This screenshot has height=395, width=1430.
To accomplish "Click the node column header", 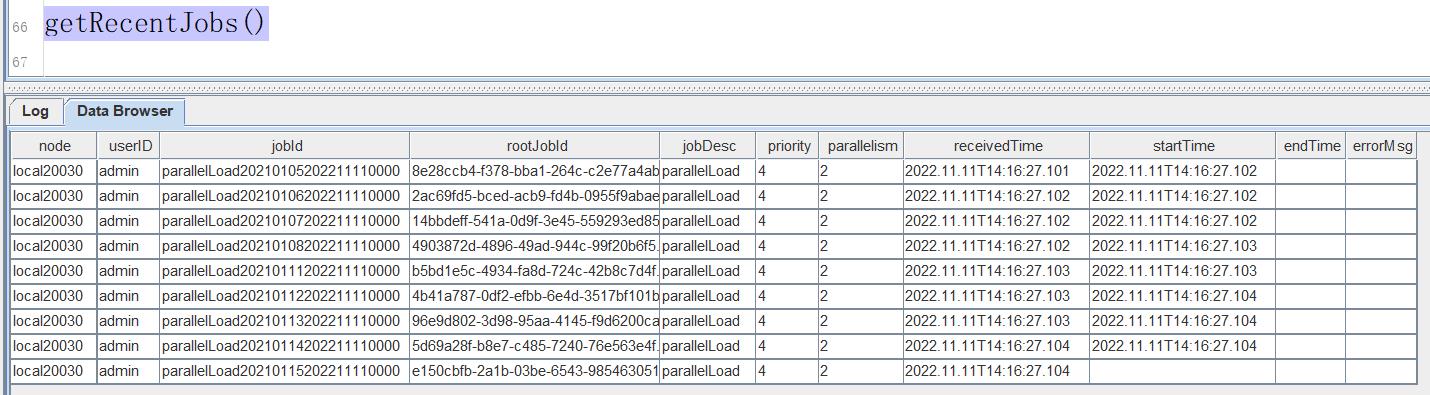I will coord(54,146).
